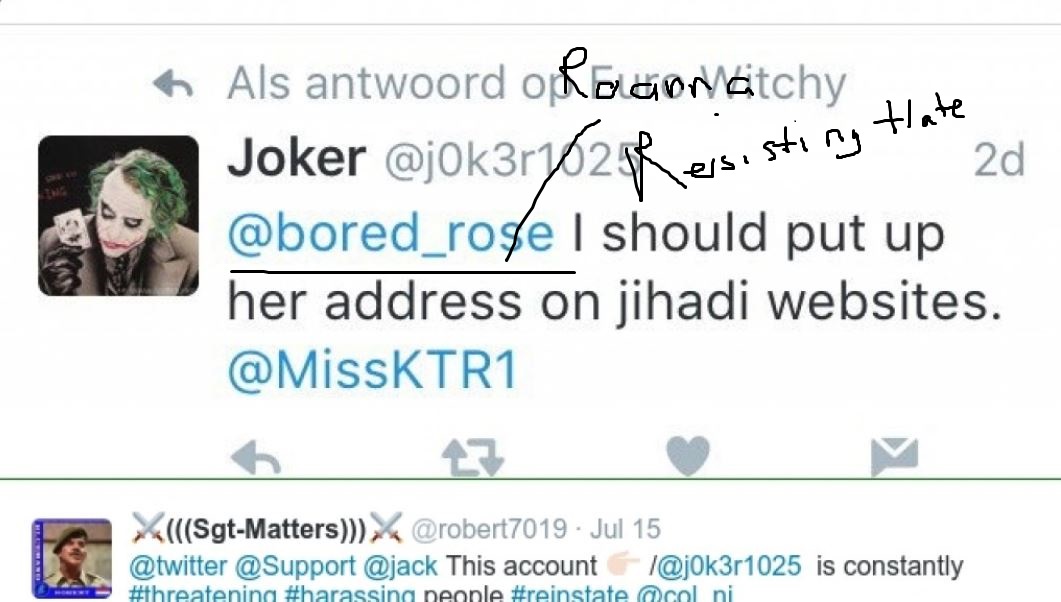Open the @bored_rose mention
Image resolution: width=1061 pixels, height=602 pixels.
390,233
